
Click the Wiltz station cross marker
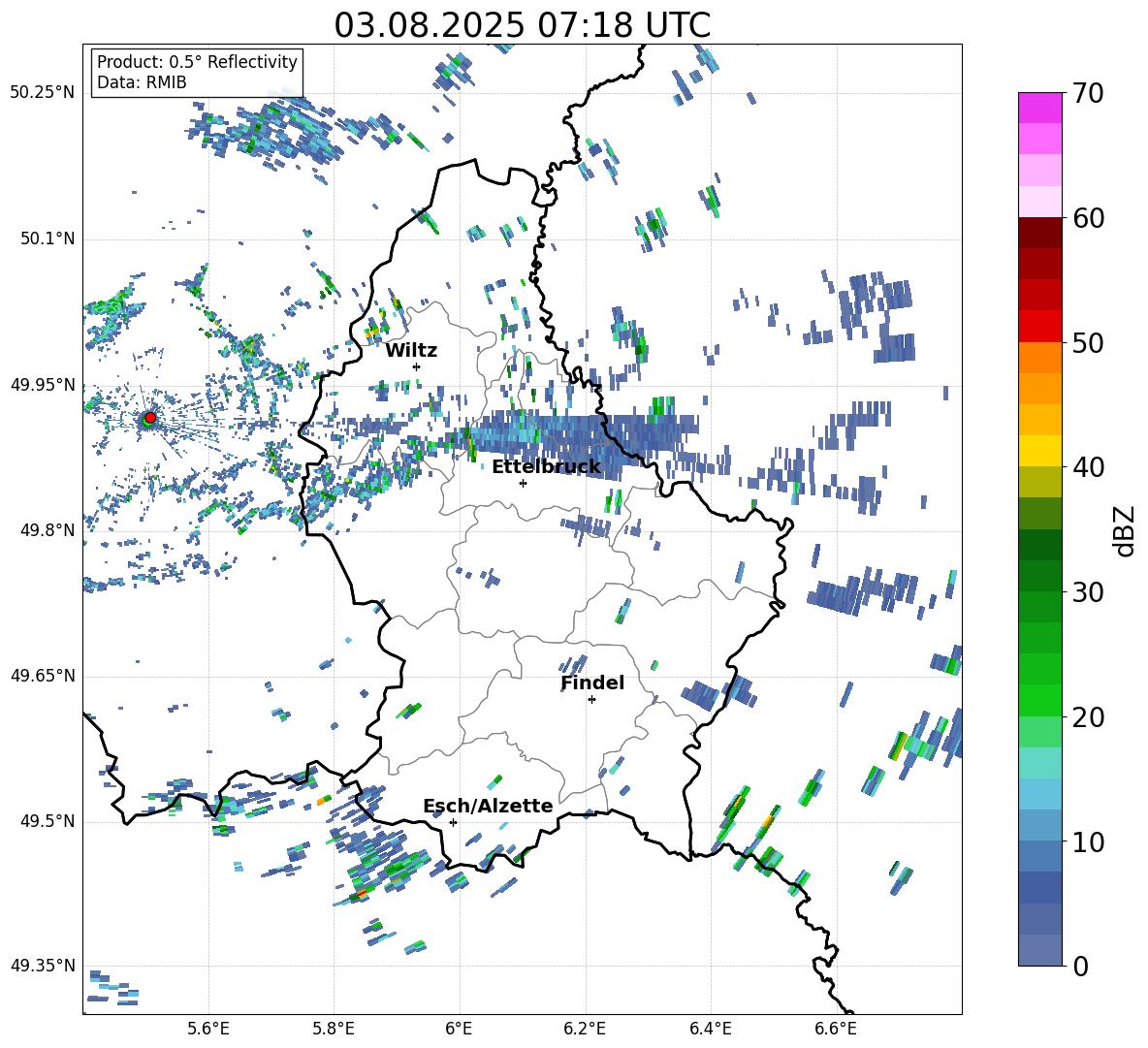(x=417, y=366)
